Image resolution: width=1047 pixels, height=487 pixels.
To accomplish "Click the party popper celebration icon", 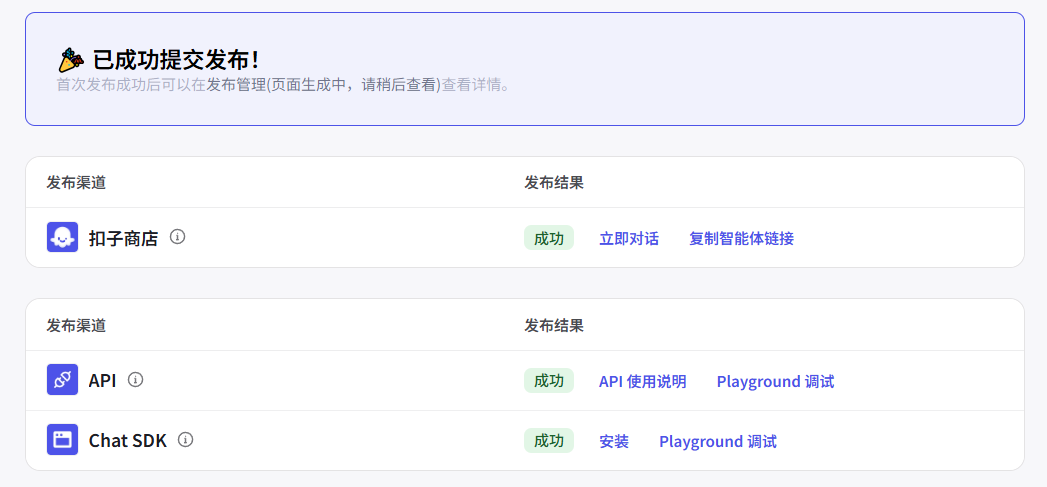I will click(x=71, y=61).
